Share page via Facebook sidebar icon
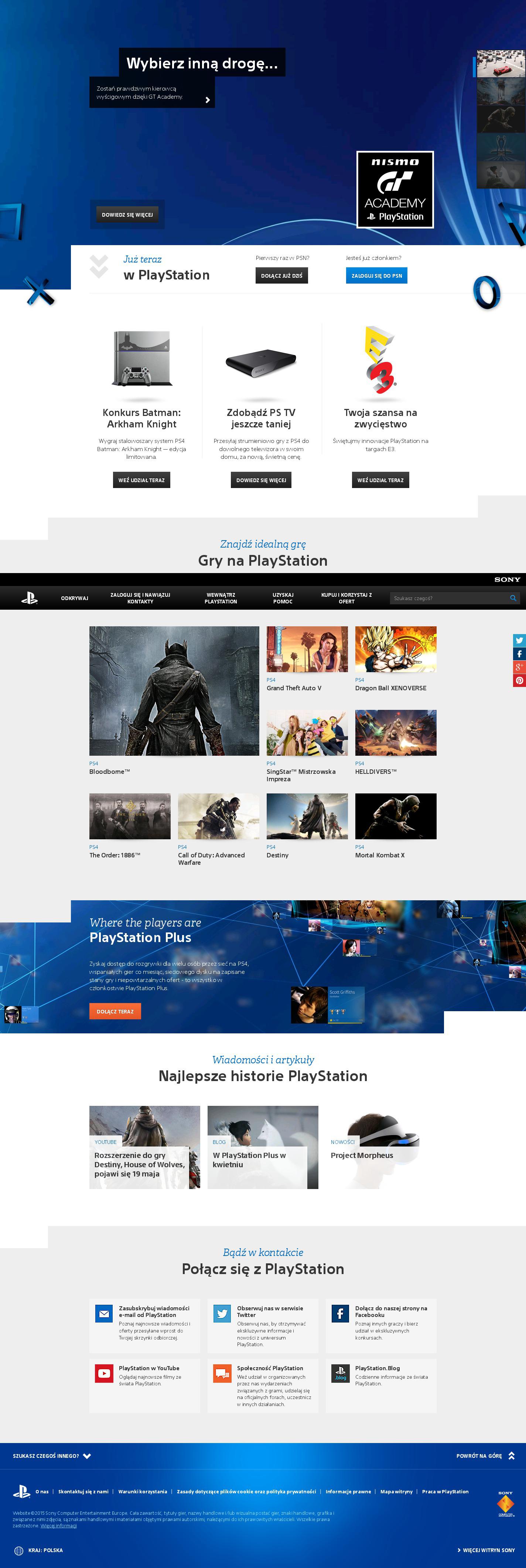The width and height of the screenshot is (526, 1568). click(x=519, y=653)
